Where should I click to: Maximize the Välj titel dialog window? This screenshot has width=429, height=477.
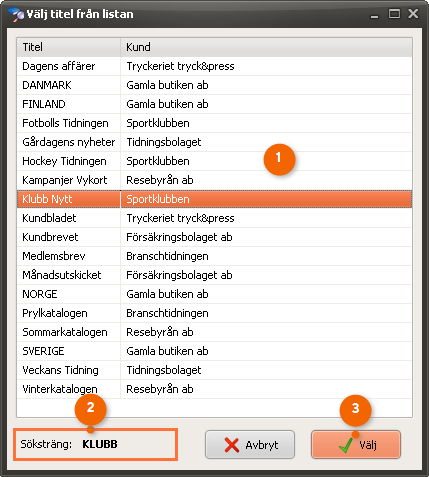coord(394,14)
